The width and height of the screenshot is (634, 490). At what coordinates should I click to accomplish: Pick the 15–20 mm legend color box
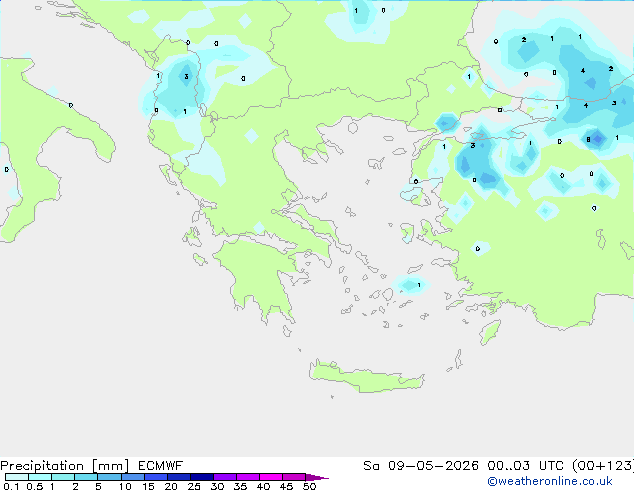(156, 477)
